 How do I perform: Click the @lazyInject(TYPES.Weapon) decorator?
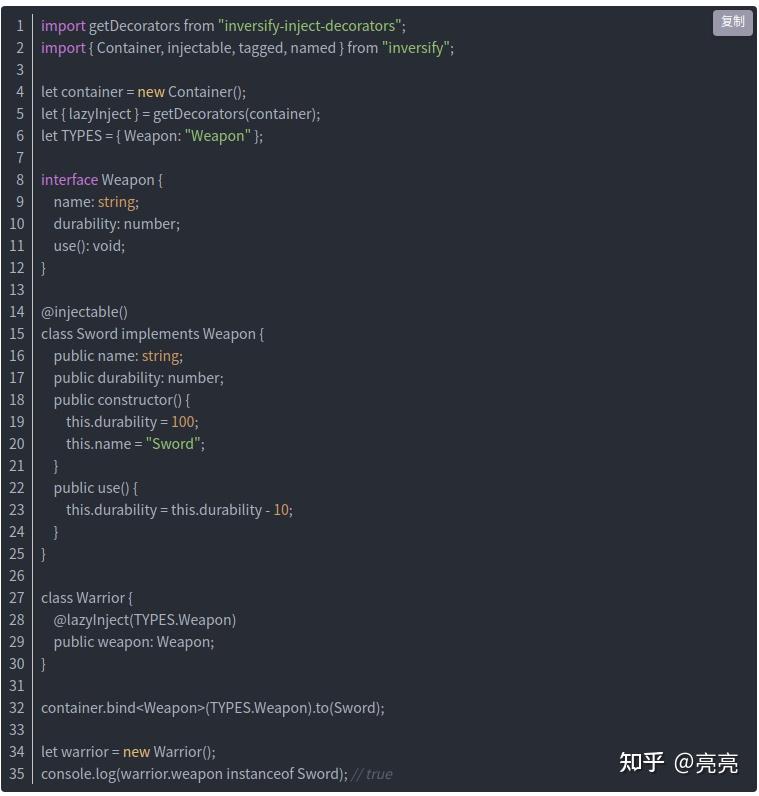[x=145, y=620]
